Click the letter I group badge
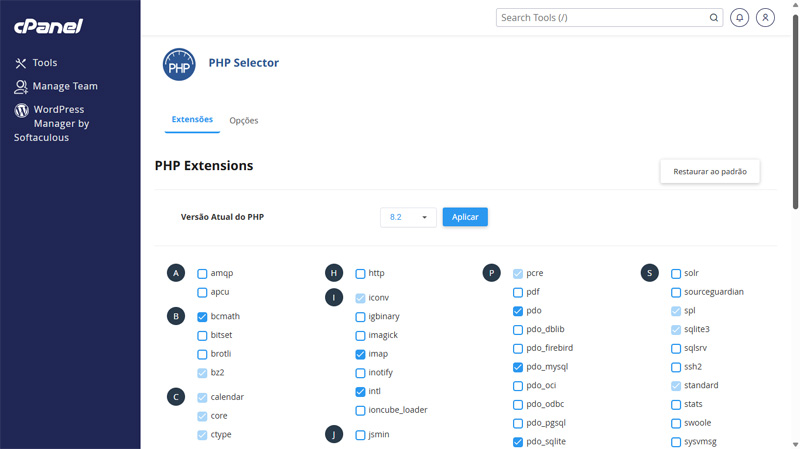Screen dimensions: 800x449 (334, 297)
